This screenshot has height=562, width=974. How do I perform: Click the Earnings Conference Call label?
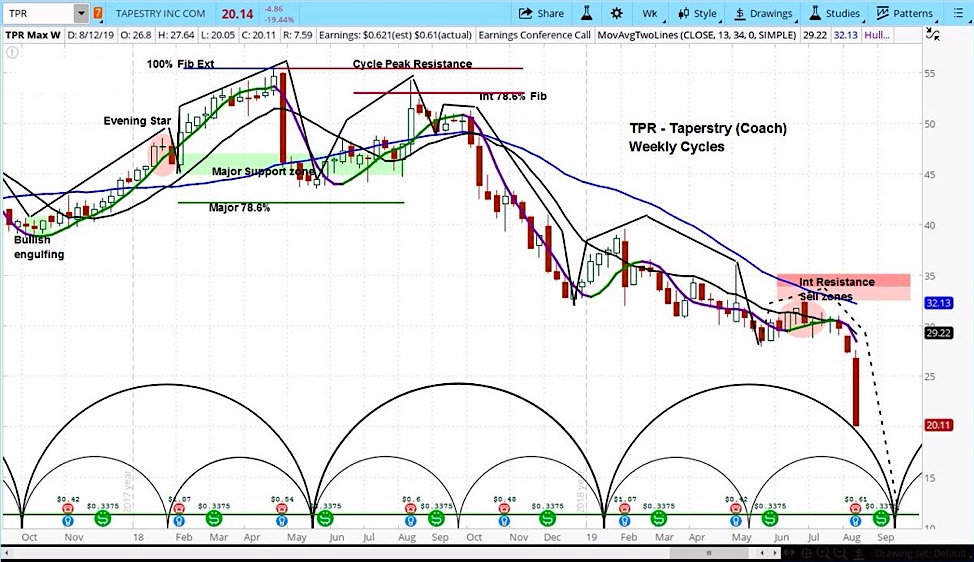pyautogui.click(x=534, y=35)
